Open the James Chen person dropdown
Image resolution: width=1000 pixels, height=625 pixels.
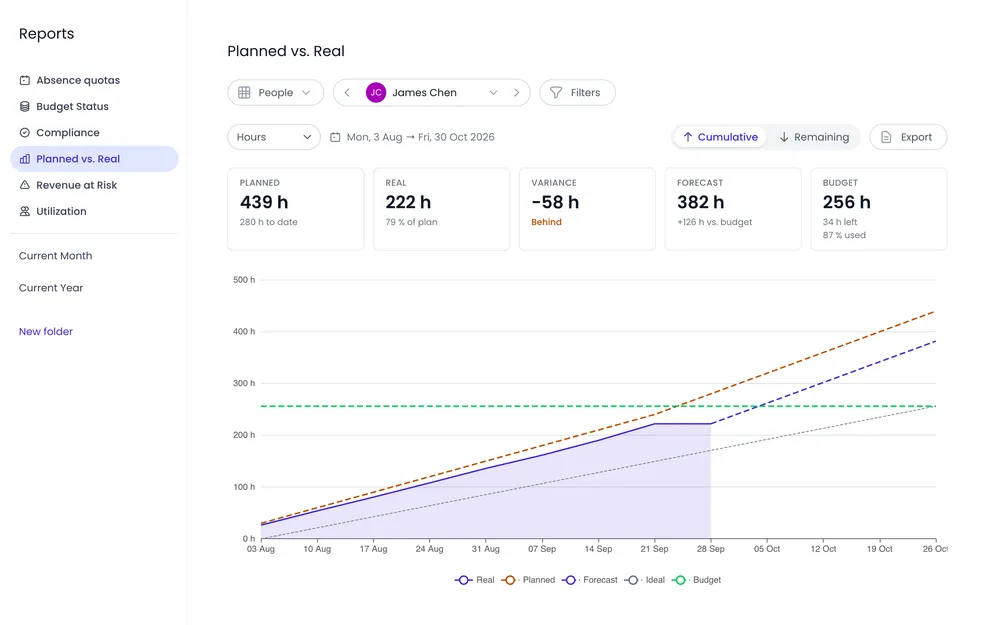tap(432, 92)
